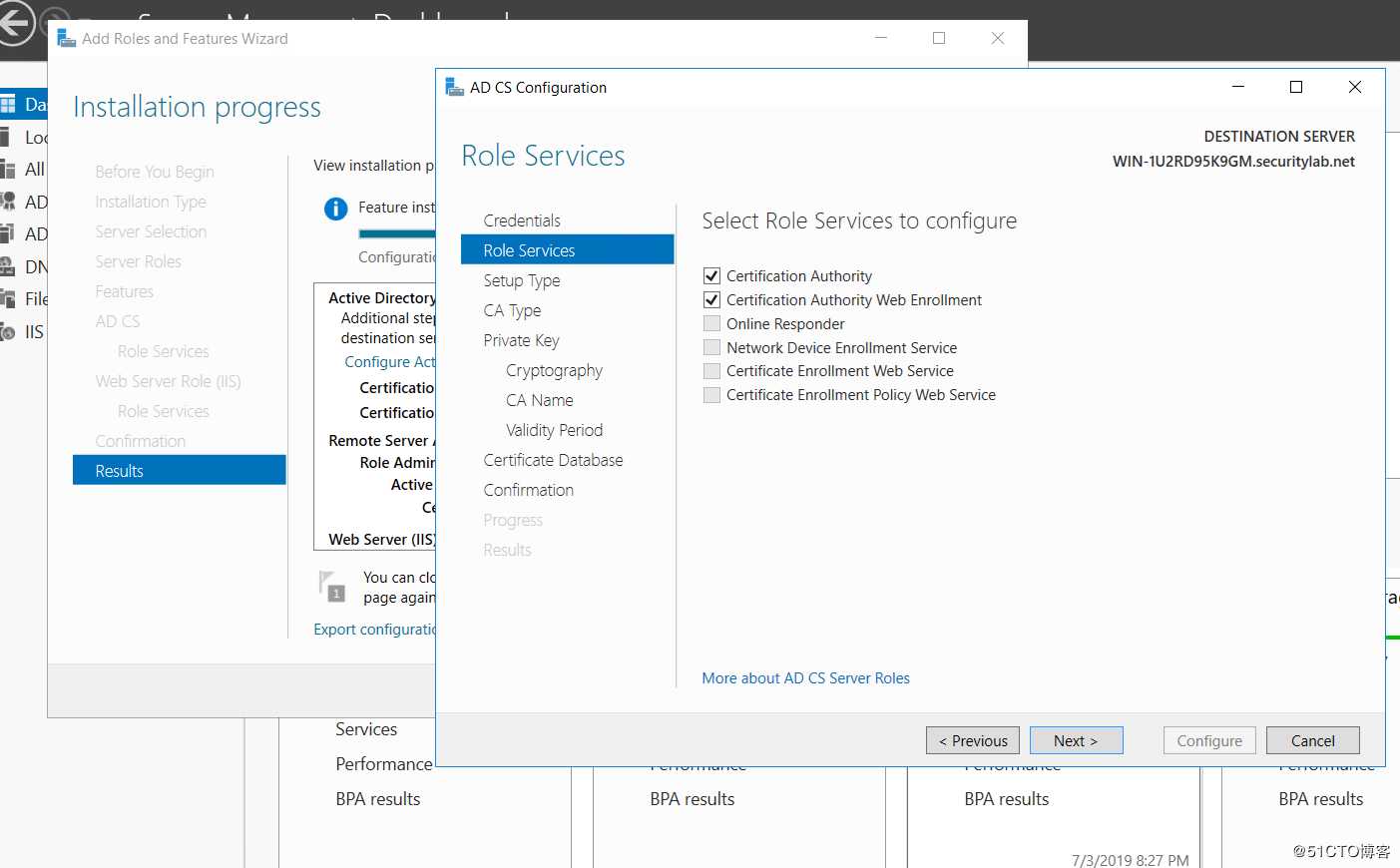This screenshot has height=868, width=1400.
Task: Minimize the AD CS Configuration window
Action: click(1238, 87)
